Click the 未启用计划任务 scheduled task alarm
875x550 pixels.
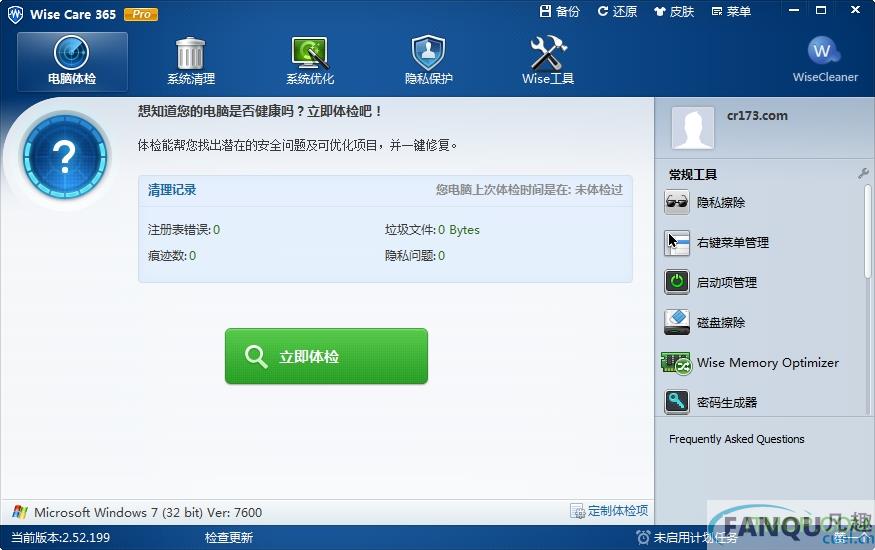[687, 538]
